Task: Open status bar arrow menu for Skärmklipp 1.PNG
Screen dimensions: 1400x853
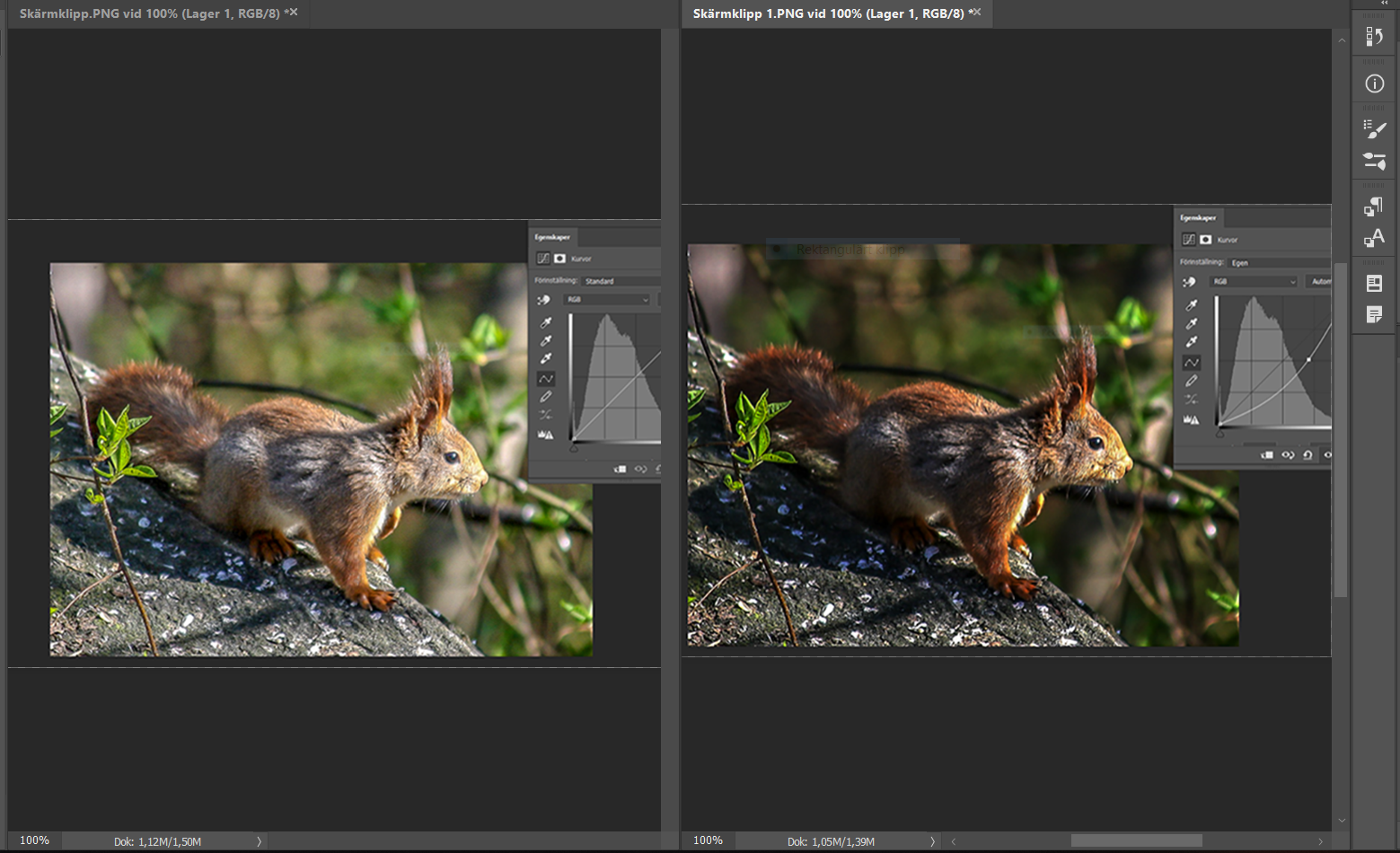Action: click(932, 841)
